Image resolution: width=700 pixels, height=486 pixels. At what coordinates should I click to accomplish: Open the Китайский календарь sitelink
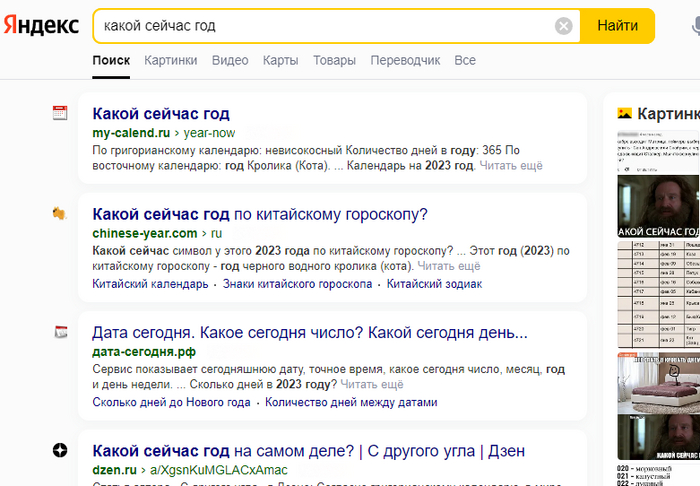click(150, 284)
